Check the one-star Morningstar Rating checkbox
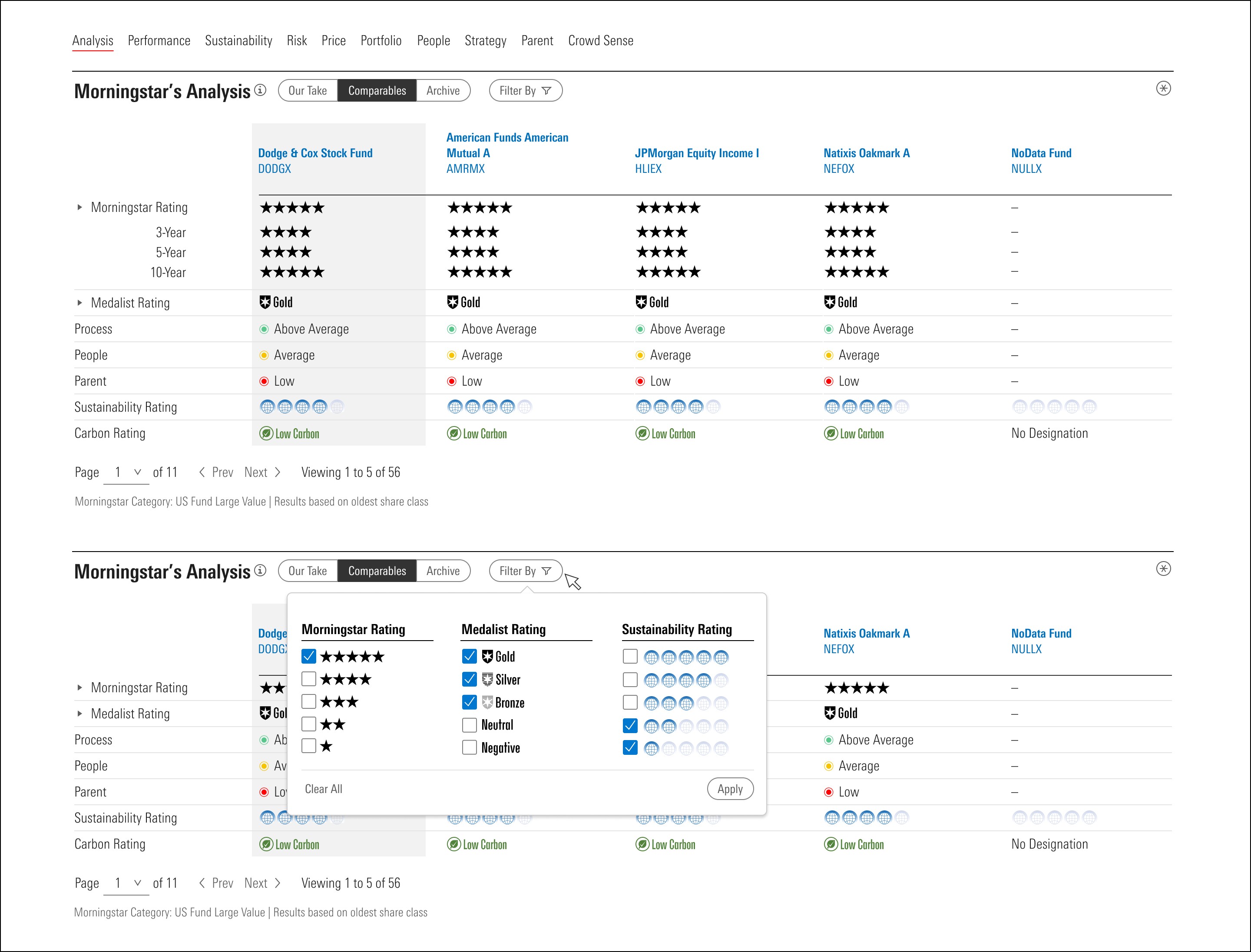Screen dimensions: 1251x952 click(309, 746)
